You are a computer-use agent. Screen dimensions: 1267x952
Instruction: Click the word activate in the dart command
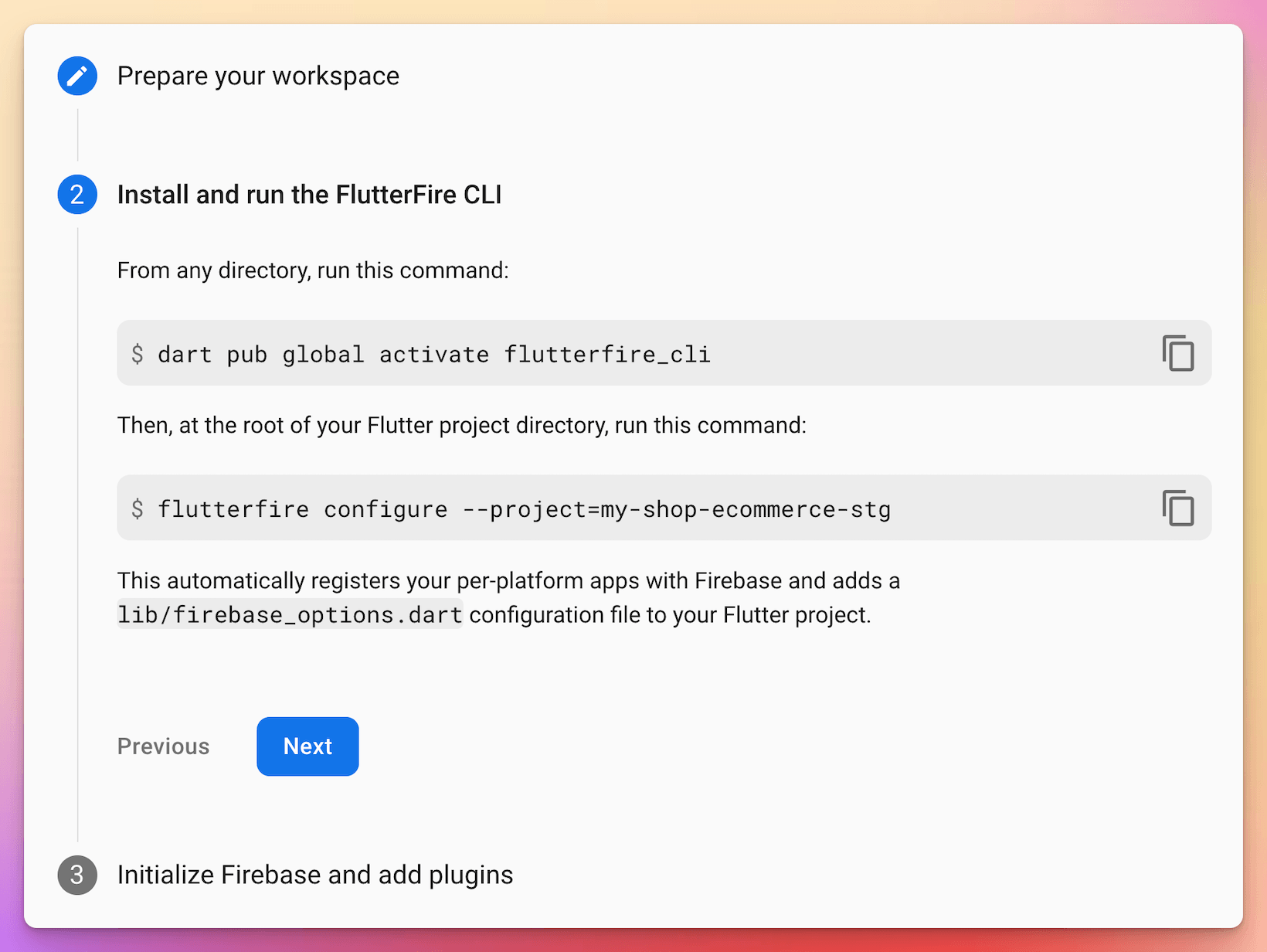click(x=434, y=354)
